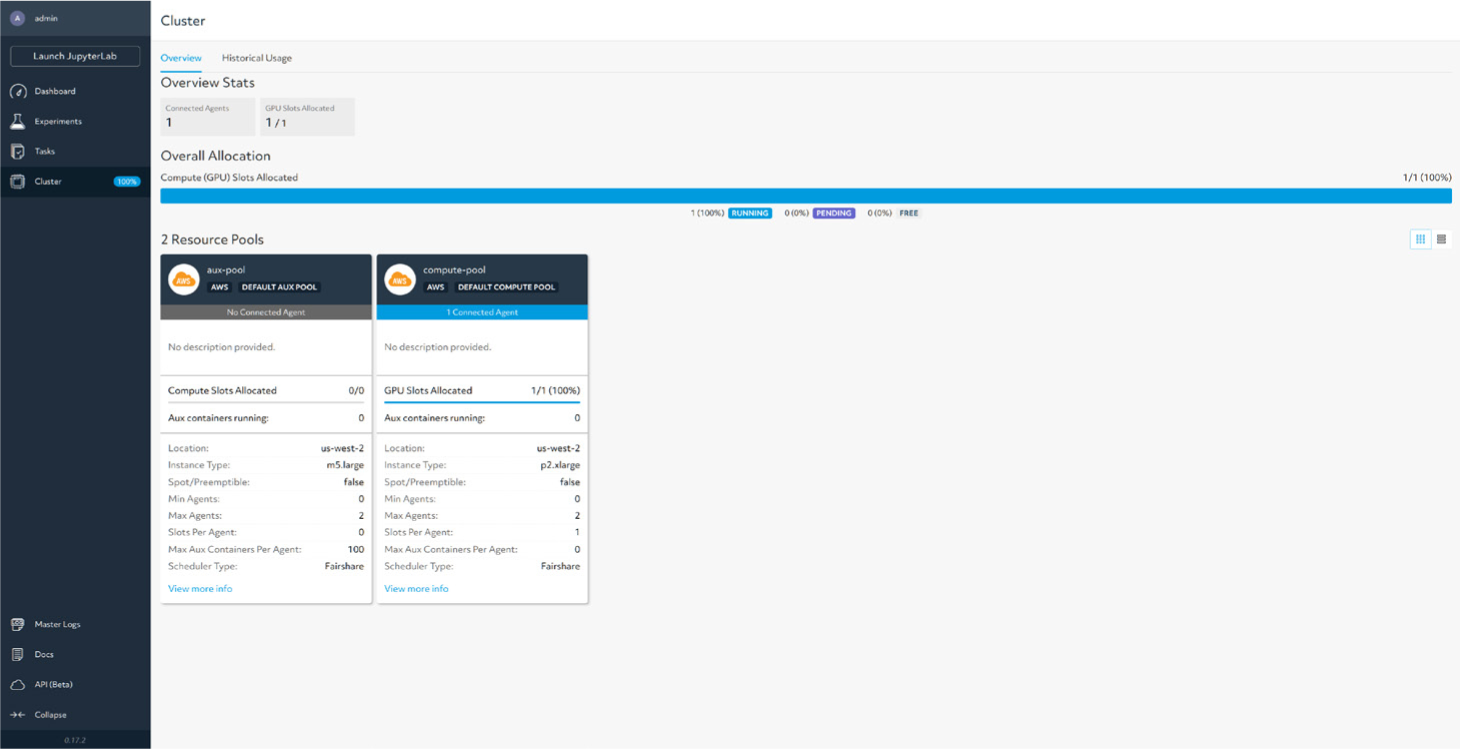Image resolution: width=1460 pixels, height=749 pixels.
Task: Select the Overview tab
Action: 181,58
